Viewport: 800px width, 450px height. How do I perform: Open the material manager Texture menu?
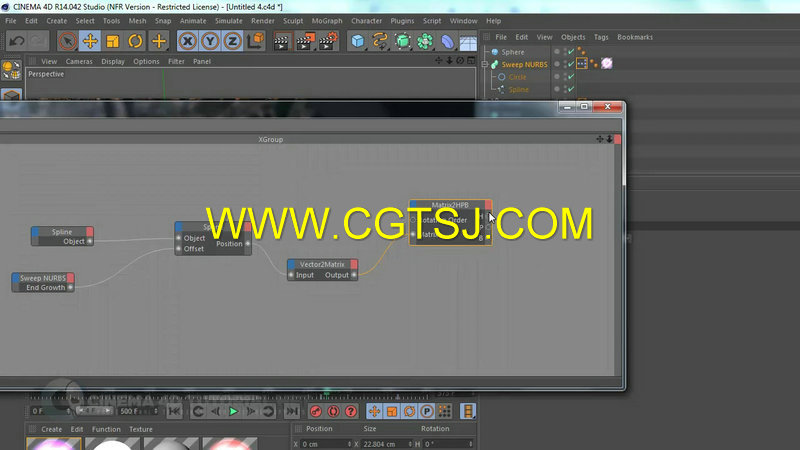(x=140, y=429)
